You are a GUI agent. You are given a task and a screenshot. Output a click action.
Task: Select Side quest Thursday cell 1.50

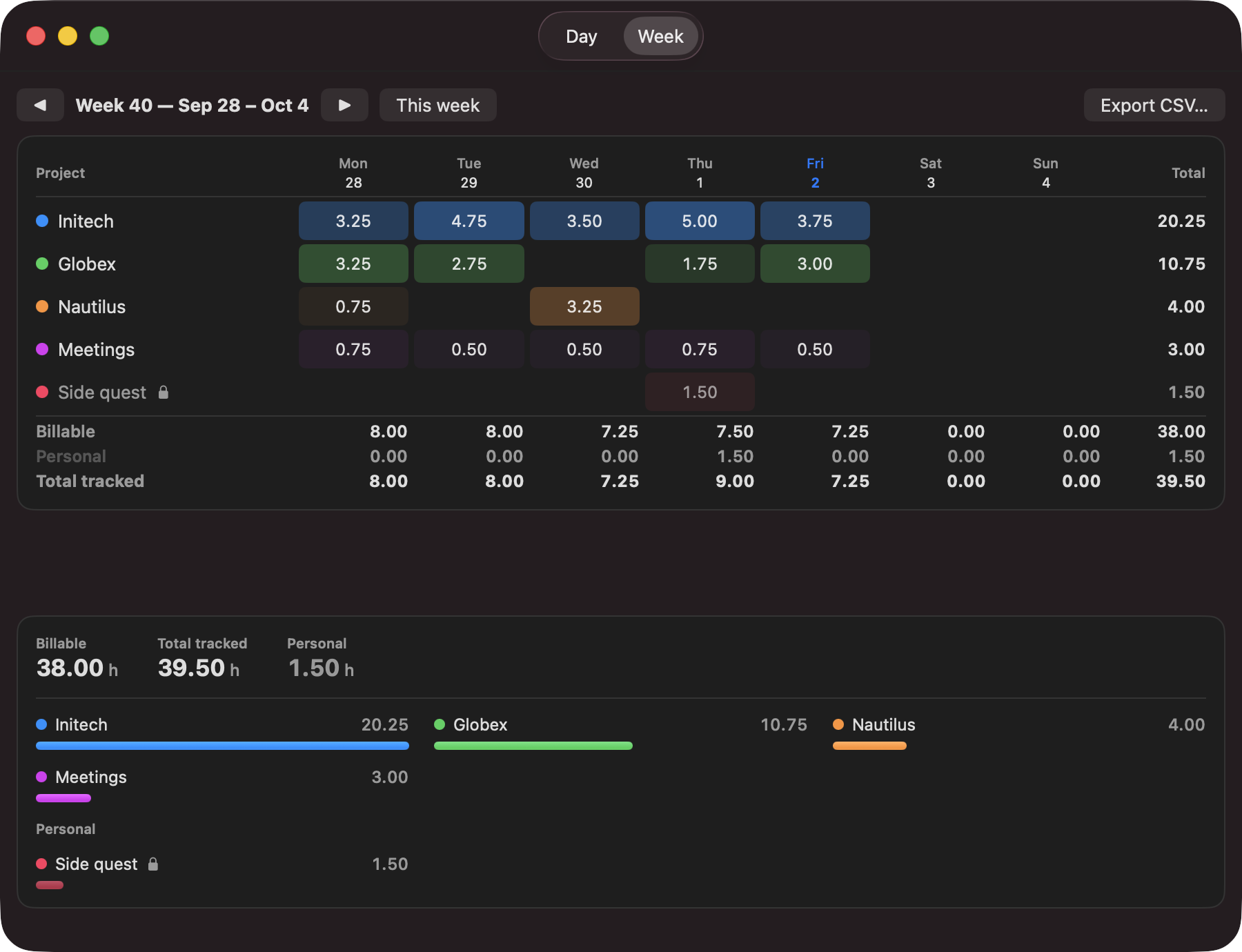(x=700, y=392)
